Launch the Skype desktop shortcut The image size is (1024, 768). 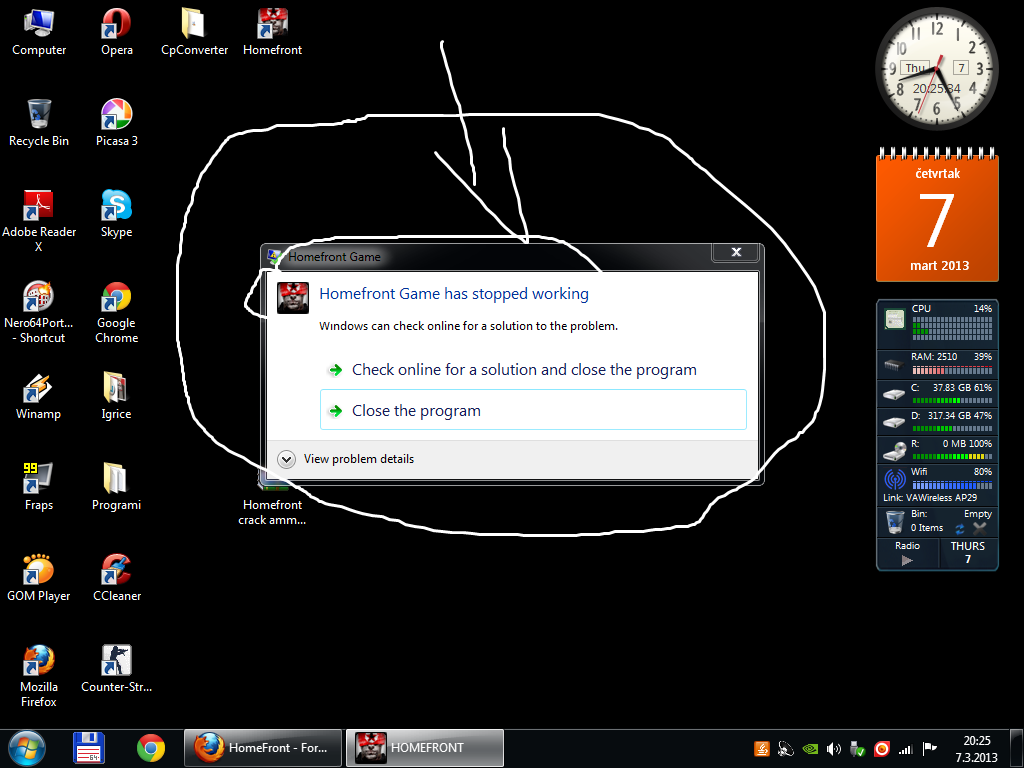pyautogui.click(x=116, y=214)
